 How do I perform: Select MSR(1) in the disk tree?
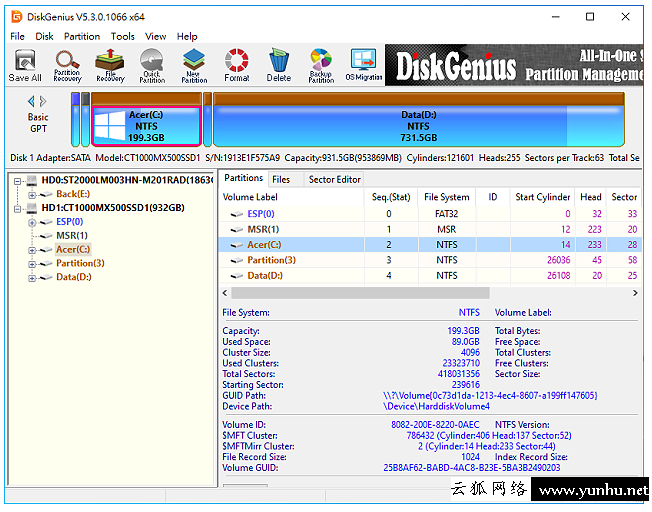(72, 236)
